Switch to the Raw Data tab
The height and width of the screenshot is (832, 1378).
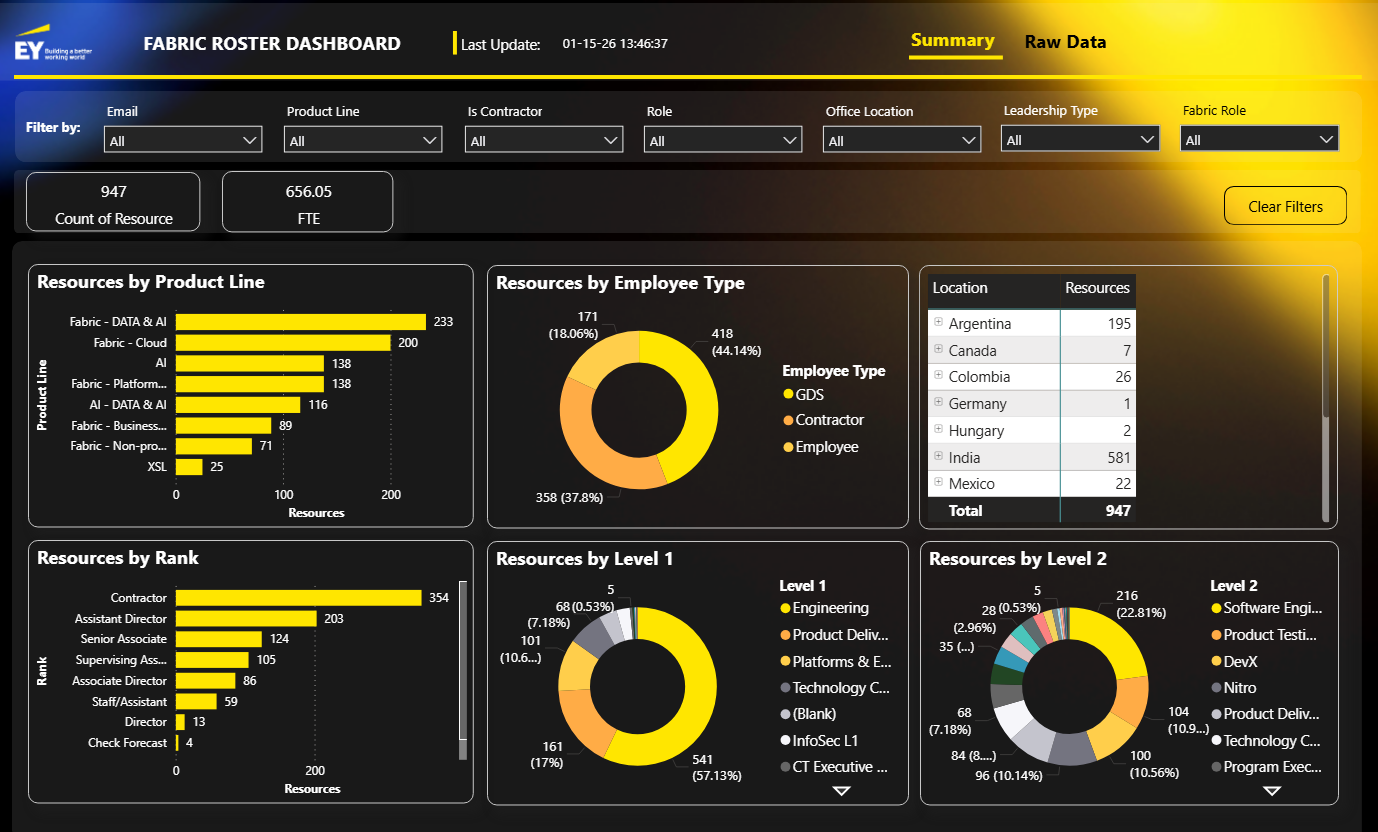point(1065,42)
